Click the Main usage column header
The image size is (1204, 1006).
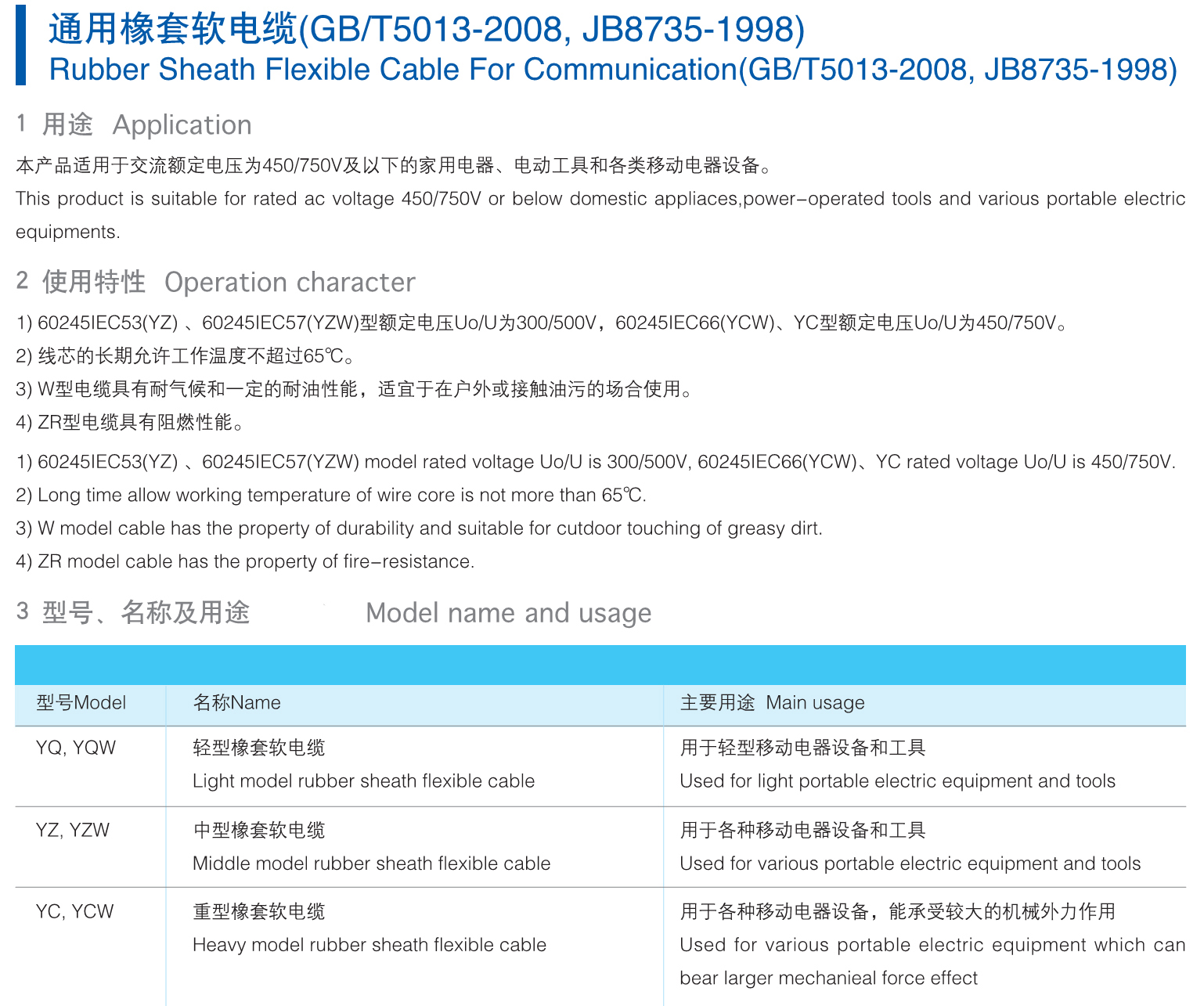[x=772, y=702]
